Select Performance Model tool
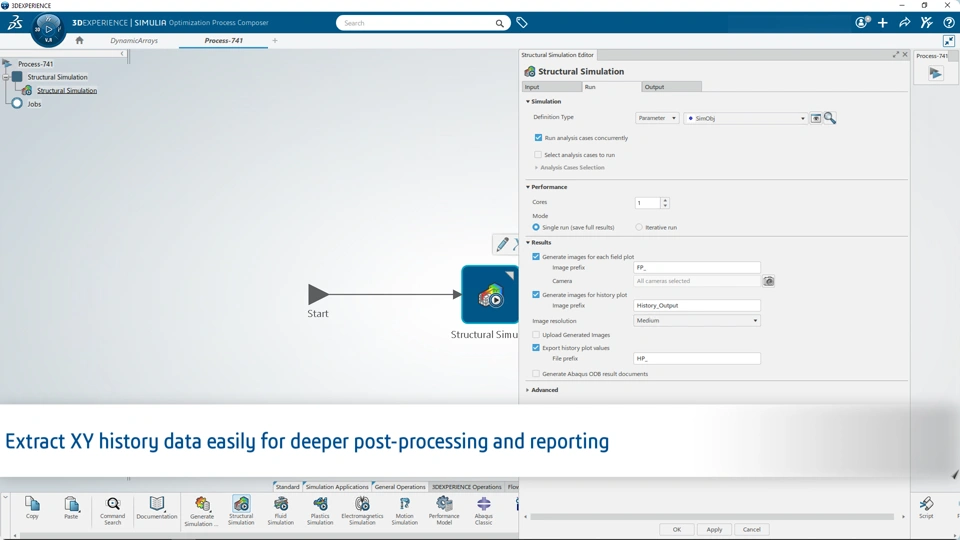Viewport: 960px width, 540px height. pos(444,511)
